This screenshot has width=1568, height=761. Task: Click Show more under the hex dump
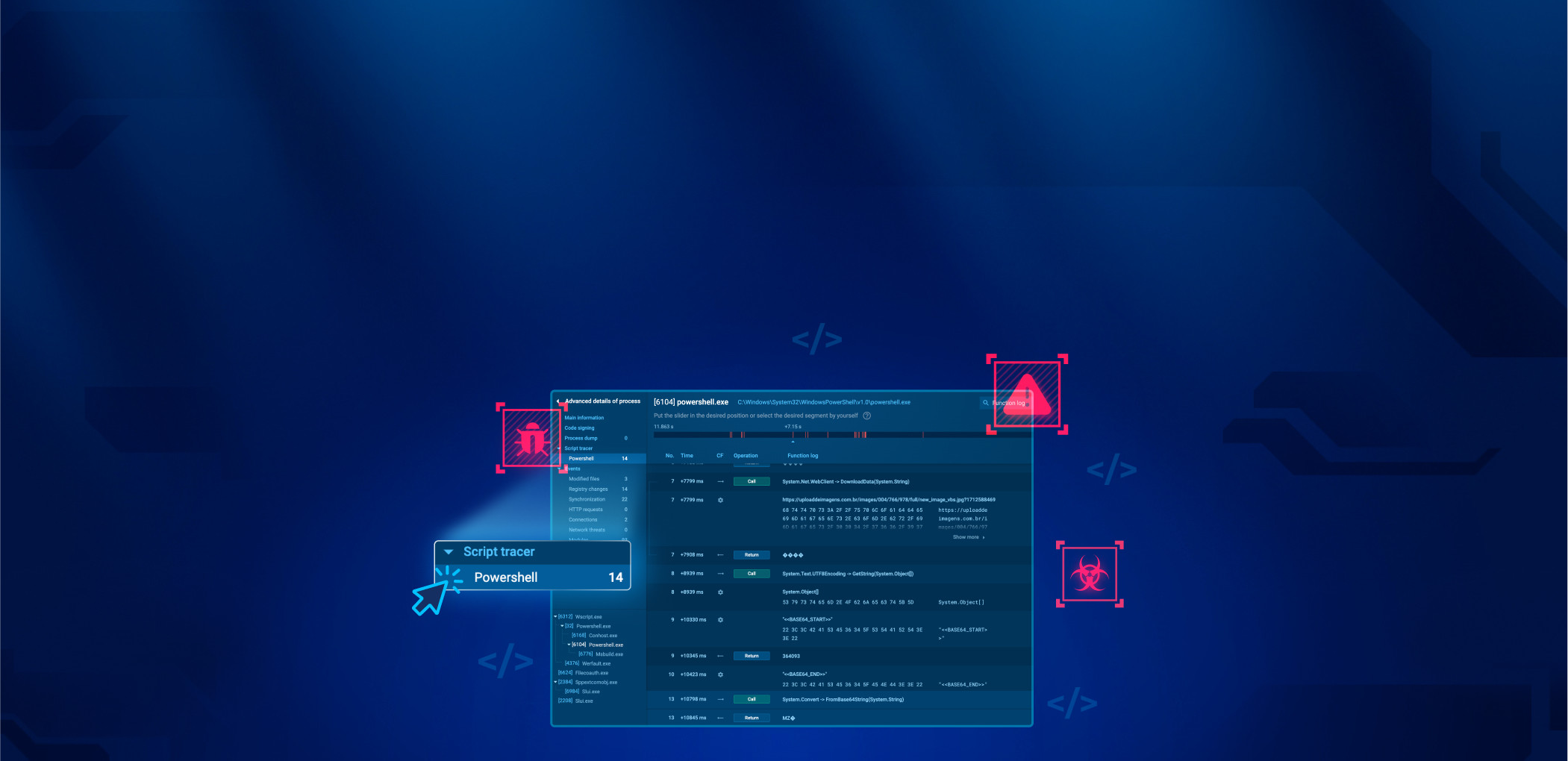point(969,537)
